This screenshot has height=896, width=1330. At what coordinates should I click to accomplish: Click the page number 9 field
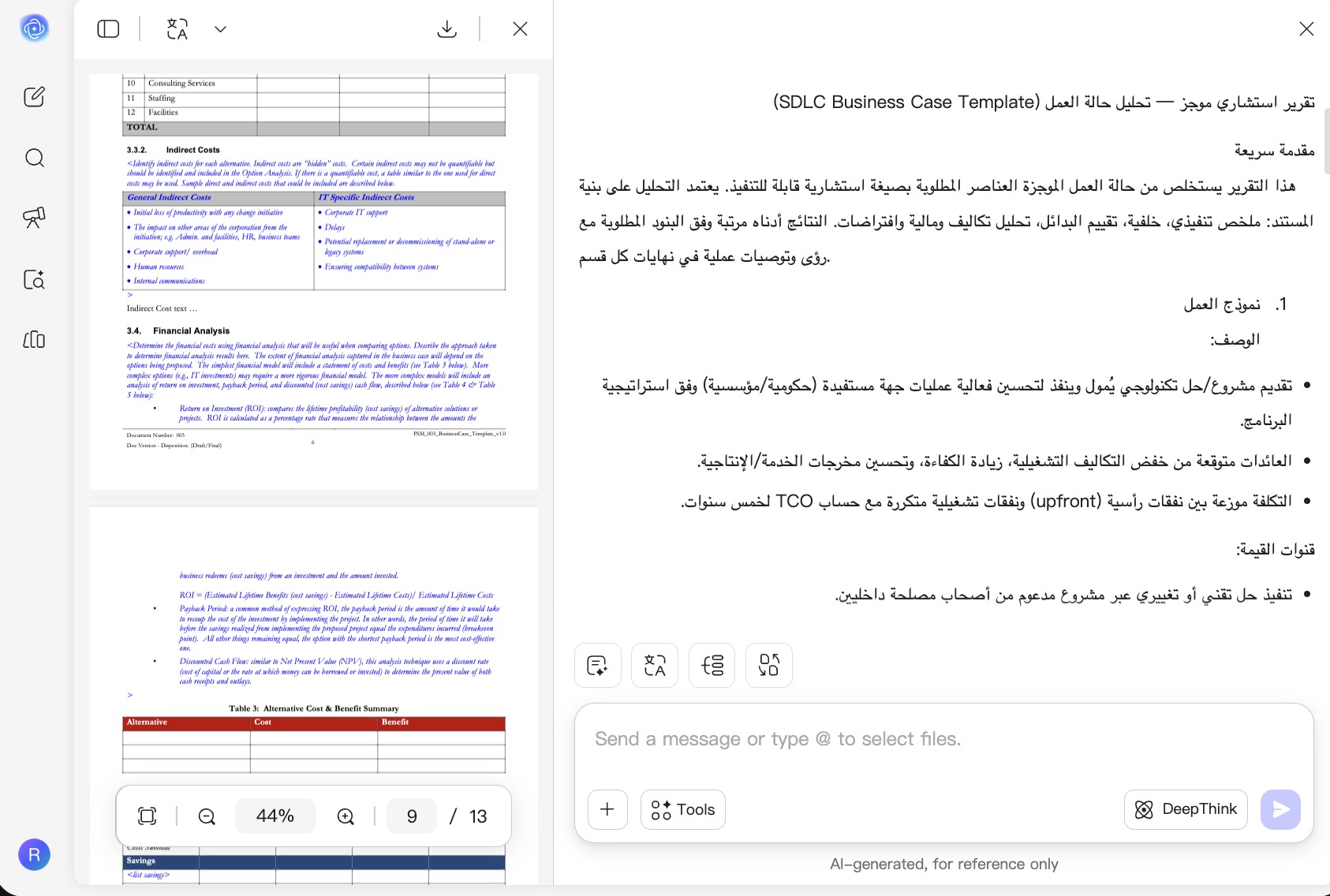coord(412,816)
